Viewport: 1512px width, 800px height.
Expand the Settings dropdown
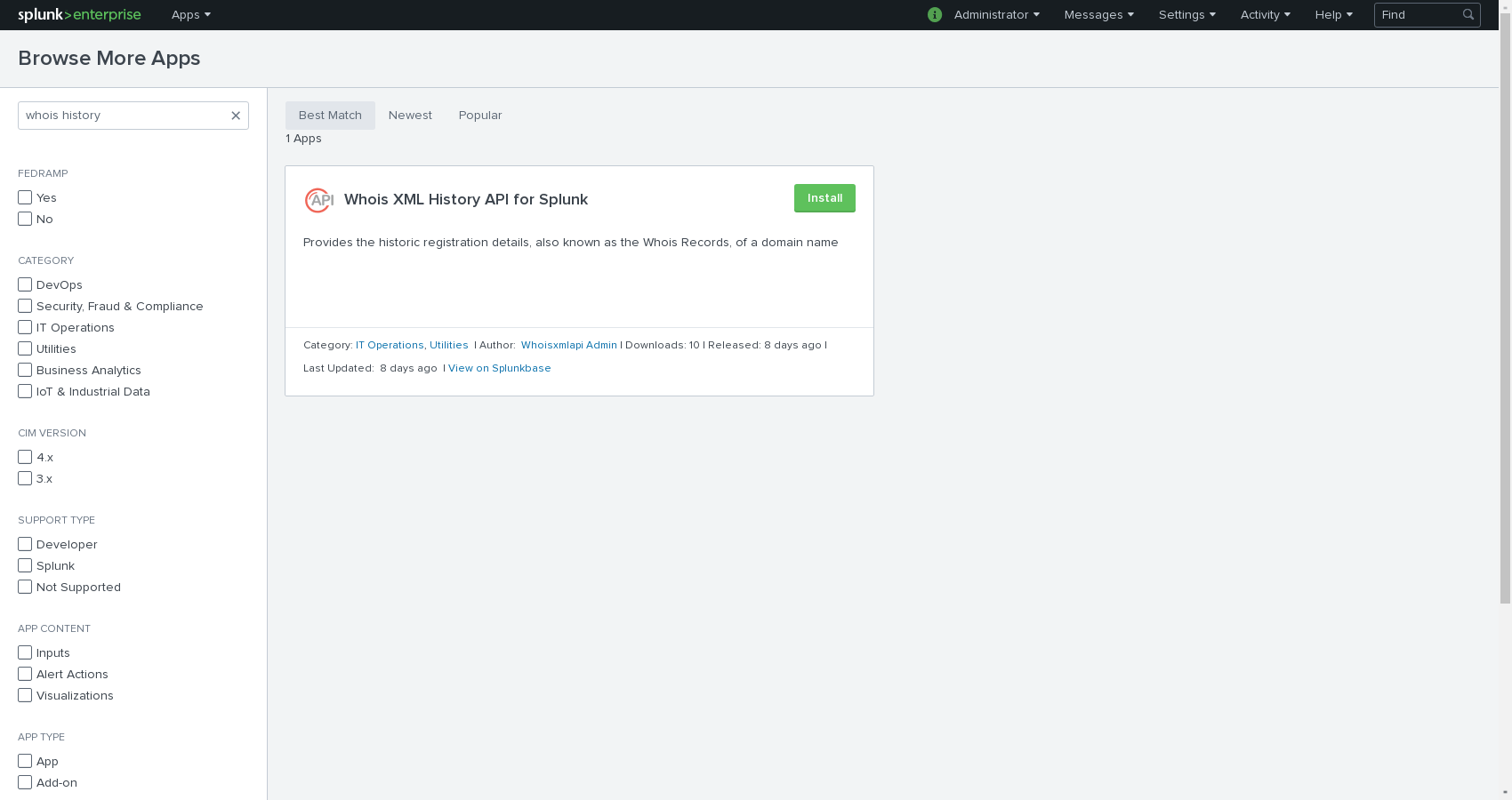tap(1186, 15)
